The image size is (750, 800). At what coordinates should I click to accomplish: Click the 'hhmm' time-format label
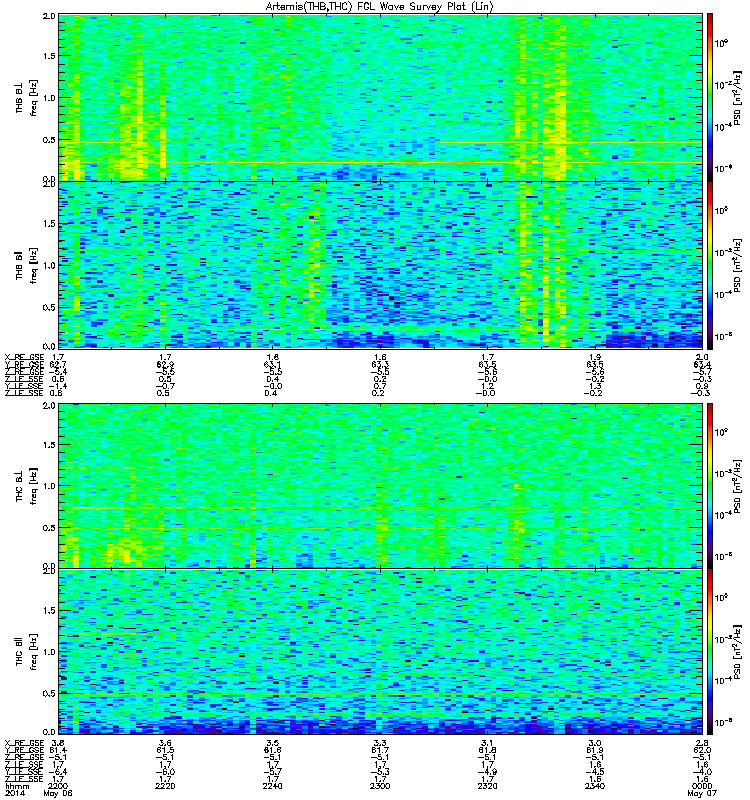17,786
